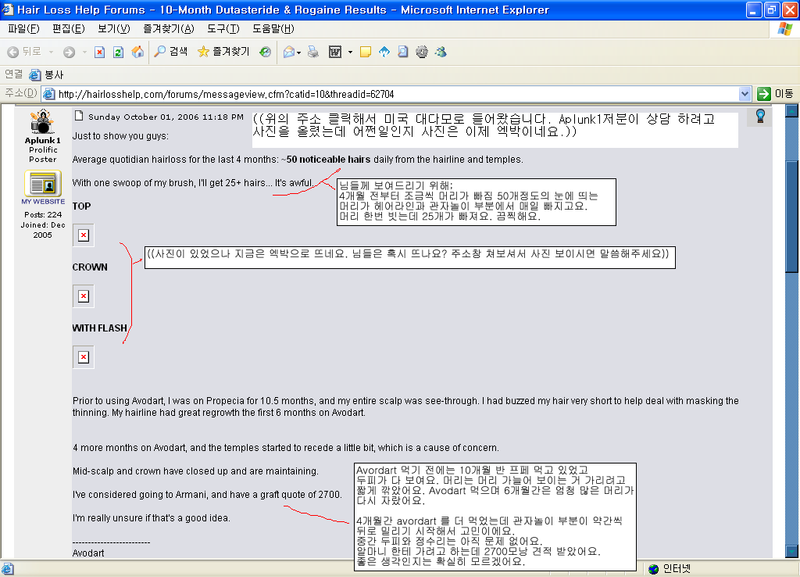
Task: Click the 'Posts: 224' text
Action: (43, 215)
